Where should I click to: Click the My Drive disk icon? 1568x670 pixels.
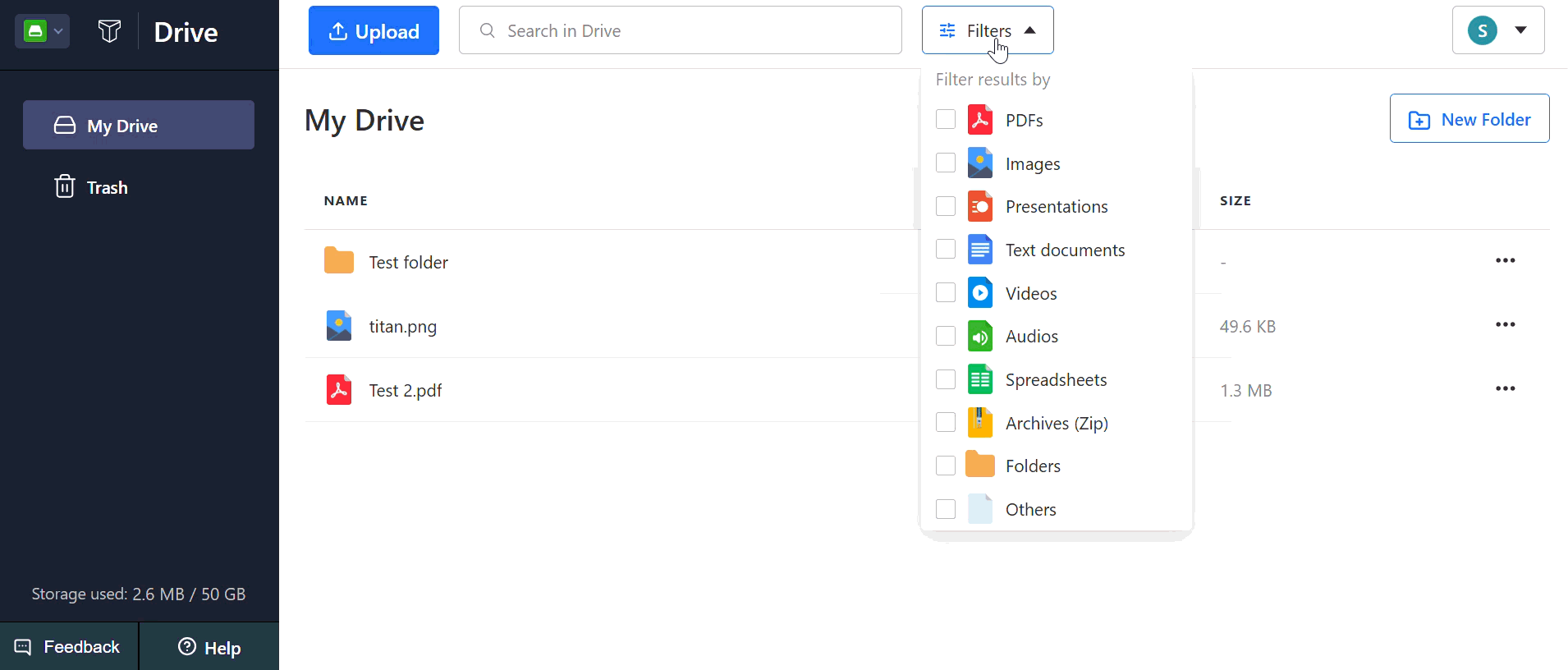pos(65,125)
